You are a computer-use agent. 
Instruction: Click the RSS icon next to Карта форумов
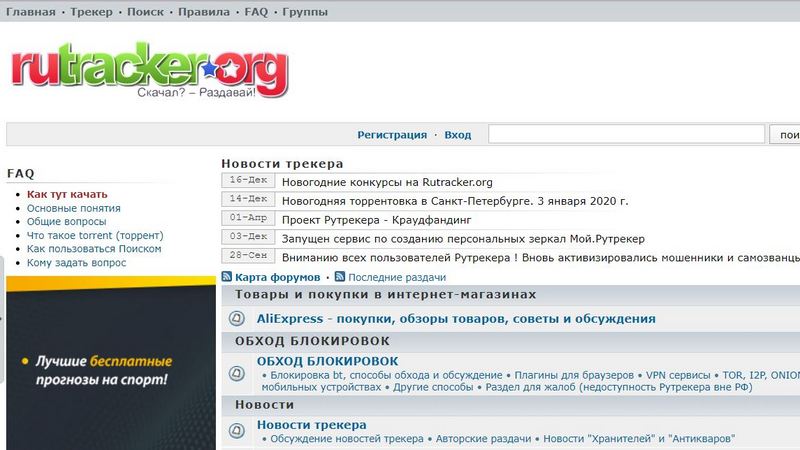[x=227, y=277]
